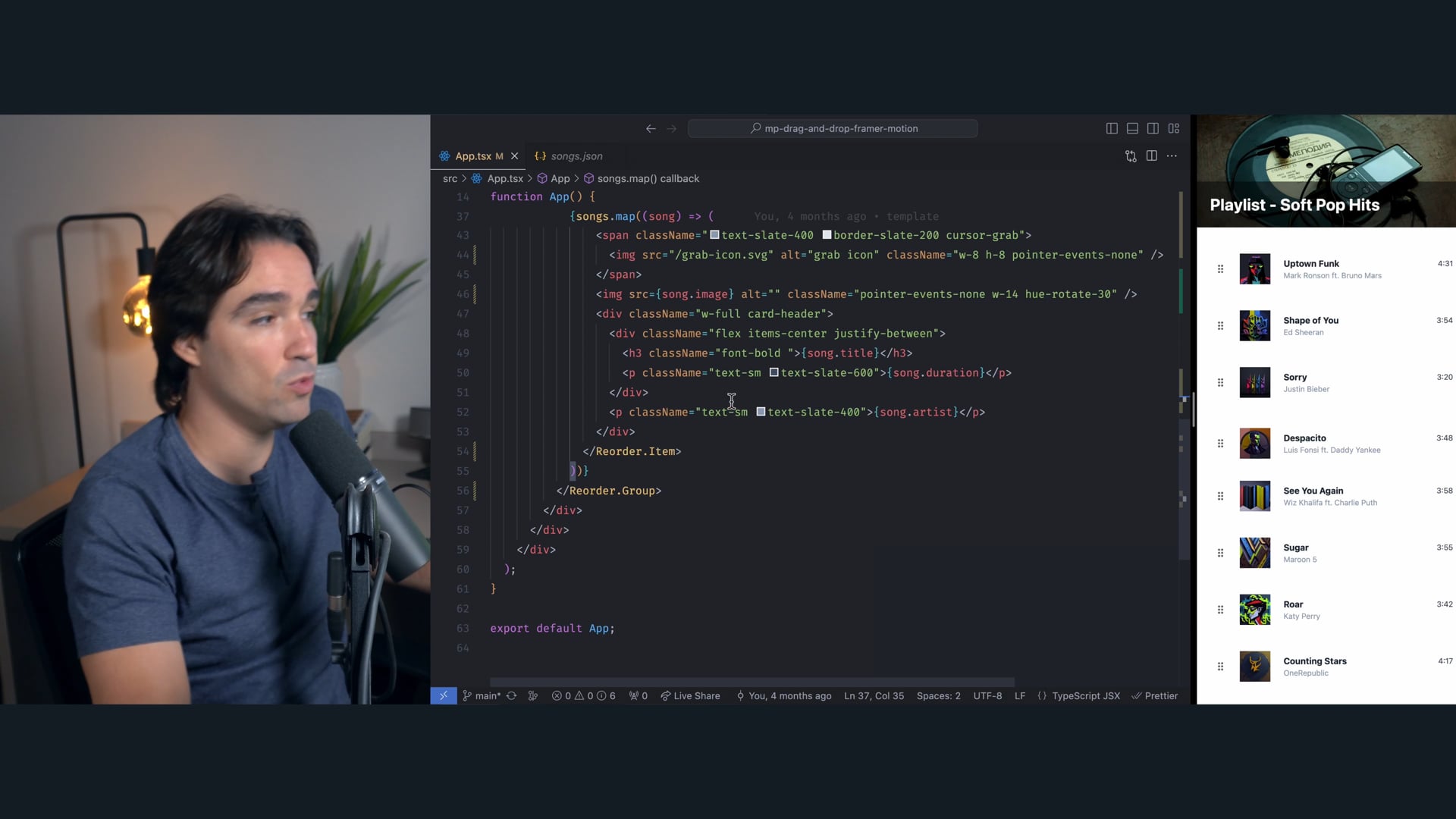Open the editor More Actions menu
This screenshot has width=1456, height=819.
[1172, 156]
